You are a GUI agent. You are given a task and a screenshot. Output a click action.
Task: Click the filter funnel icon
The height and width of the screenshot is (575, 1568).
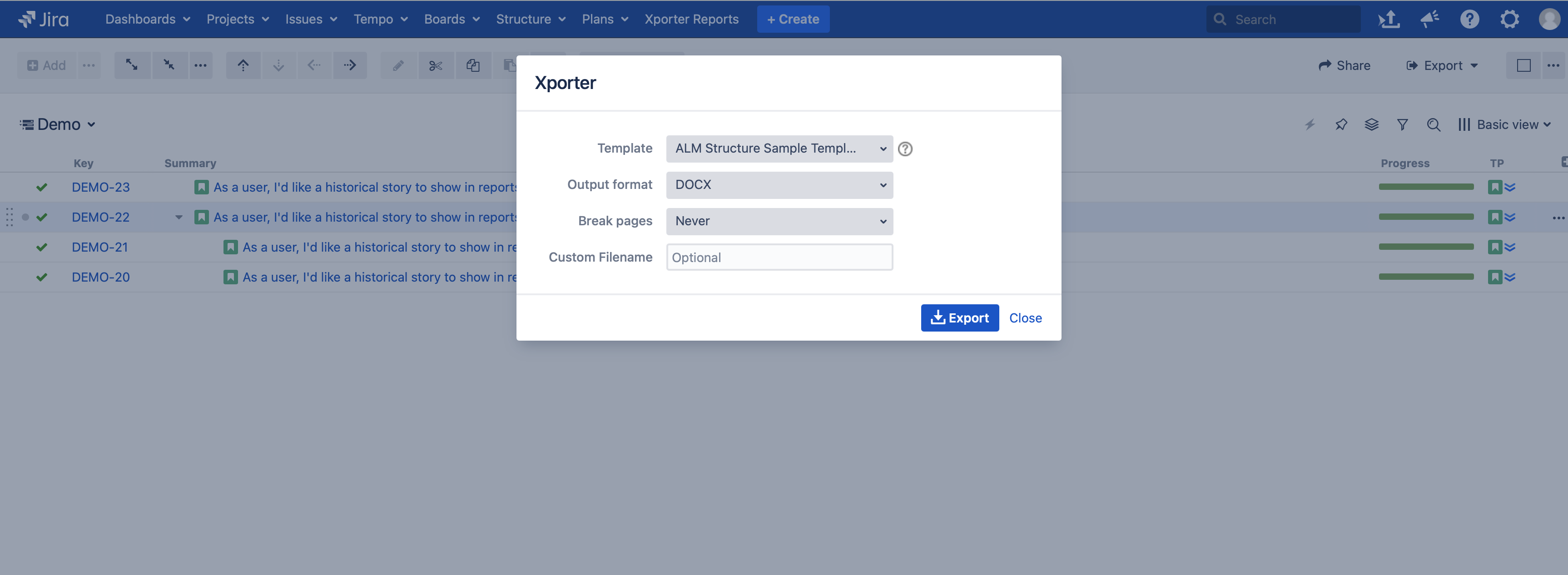tap(1403, 125)
